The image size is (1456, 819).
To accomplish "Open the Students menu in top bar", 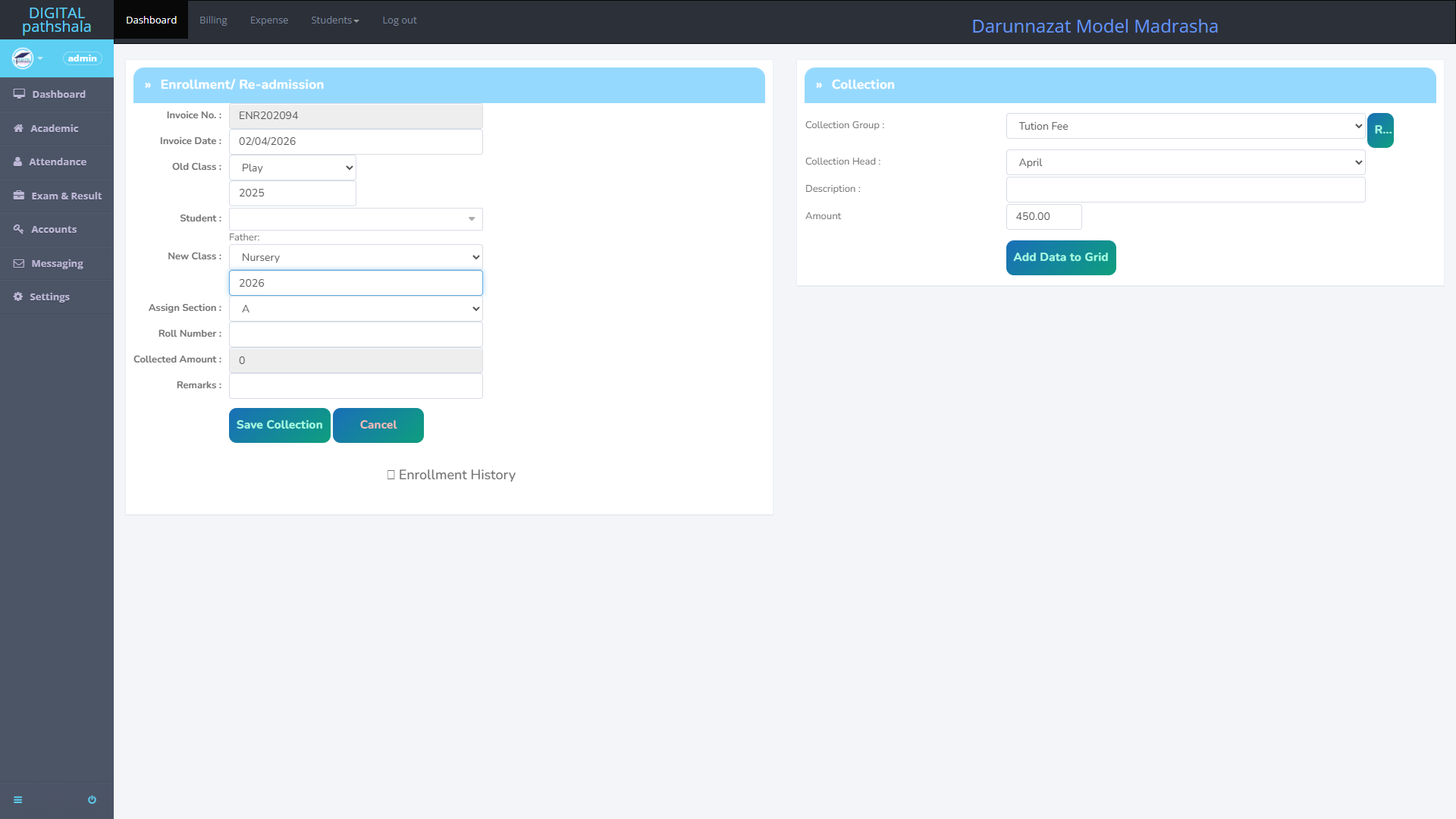I will [x=334, y=20].
